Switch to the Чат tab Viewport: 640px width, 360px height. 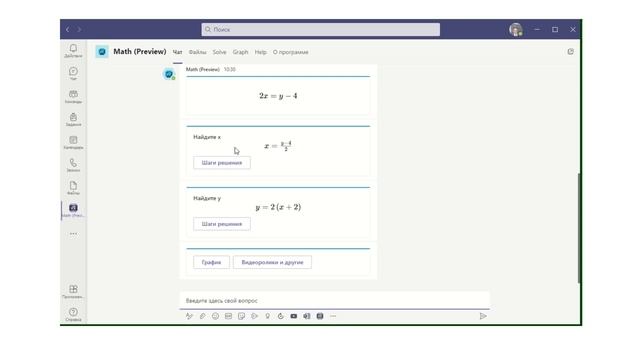(177, 52)
